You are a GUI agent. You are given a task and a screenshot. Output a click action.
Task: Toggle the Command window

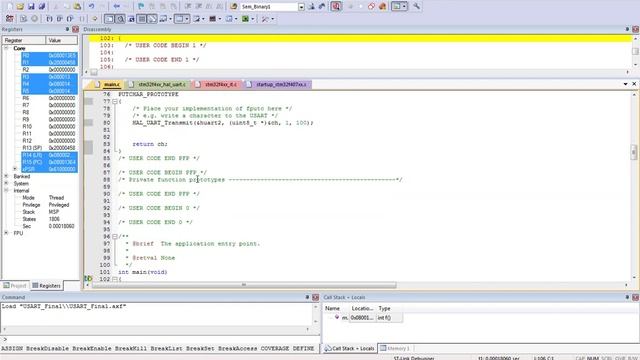pyautogui.click(x=109, y=19)
